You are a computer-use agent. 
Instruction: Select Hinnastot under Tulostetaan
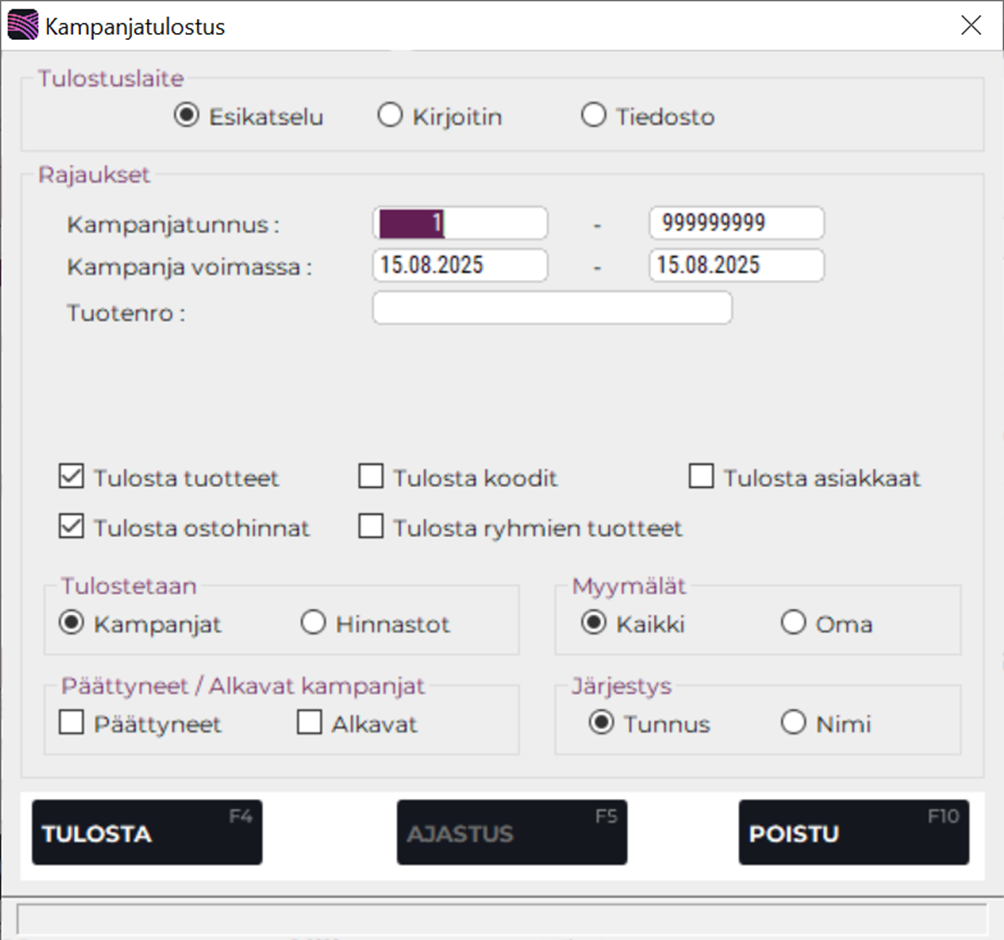pyautogui.click(x=314, y=623)
